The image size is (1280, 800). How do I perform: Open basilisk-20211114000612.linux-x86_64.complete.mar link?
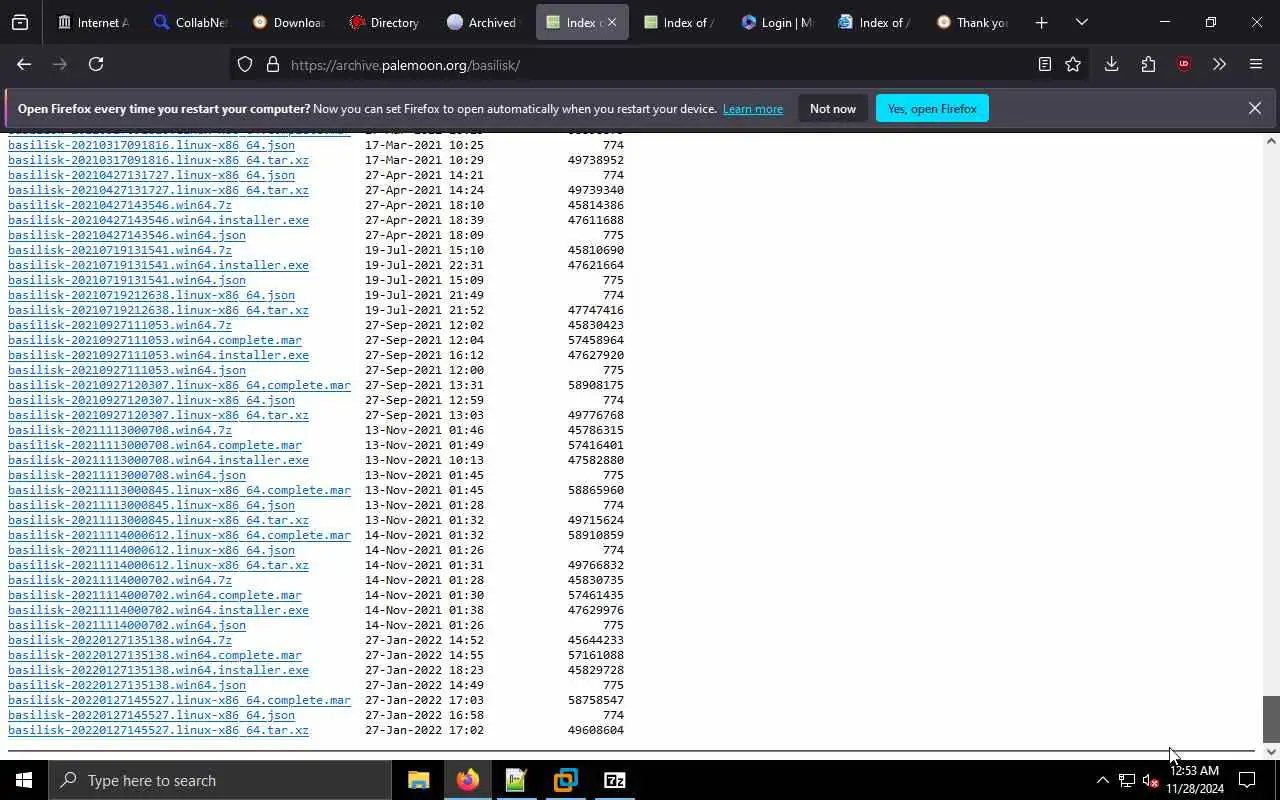179,535
